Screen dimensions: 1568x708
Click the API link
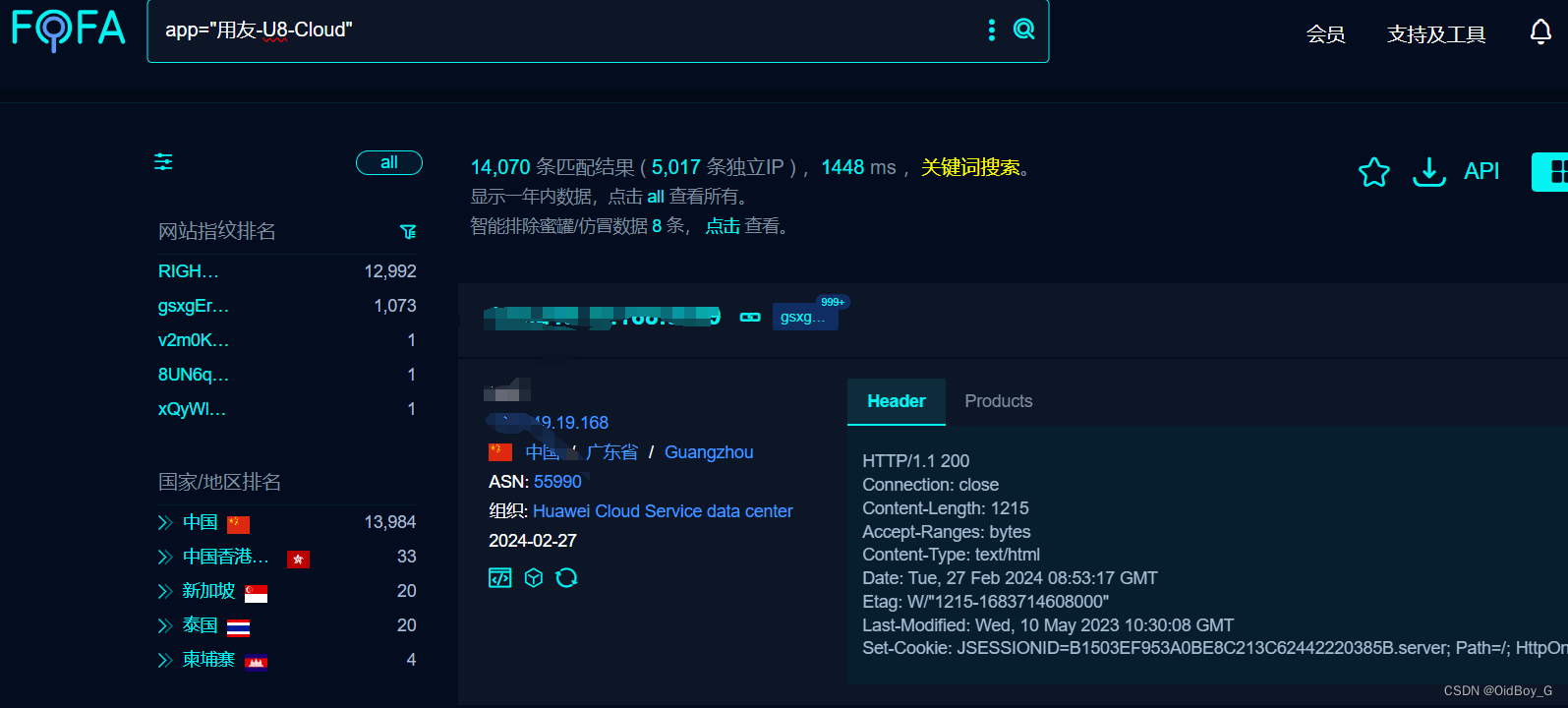[x=1481, y=171]
